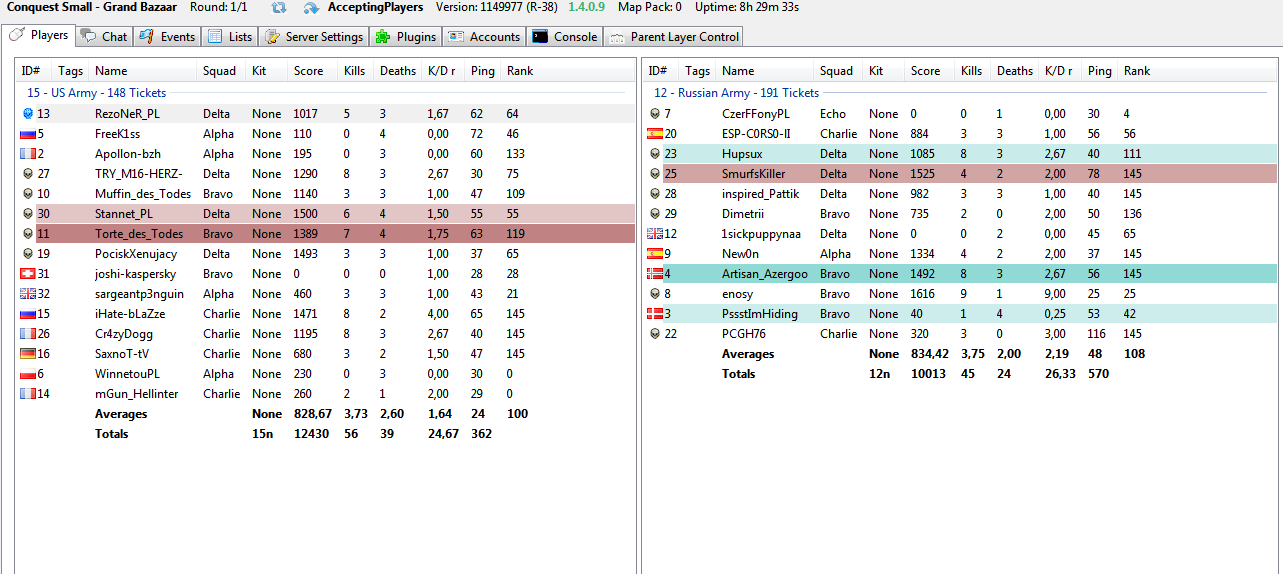Click the globe icon beside RezoNeR_PL's ID
Screen dimensions: 1283x574
point(27,114)
